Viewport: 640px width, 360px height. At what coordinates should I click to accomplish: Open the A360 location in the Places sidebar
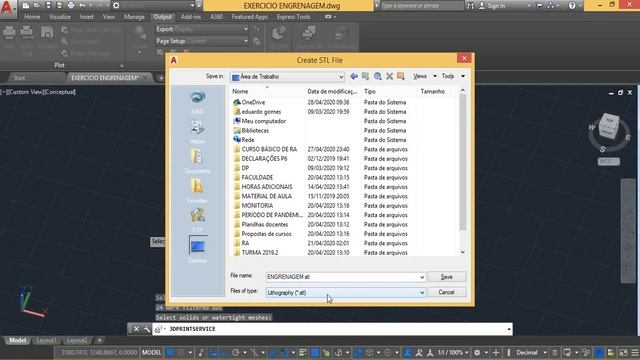point(198,101)
